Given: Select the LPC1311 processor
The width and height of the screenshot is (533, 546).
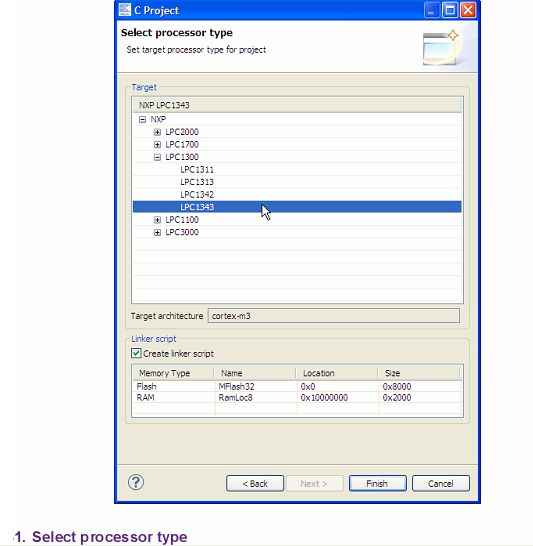Looking at the screenshot, I should coord(197,170).
